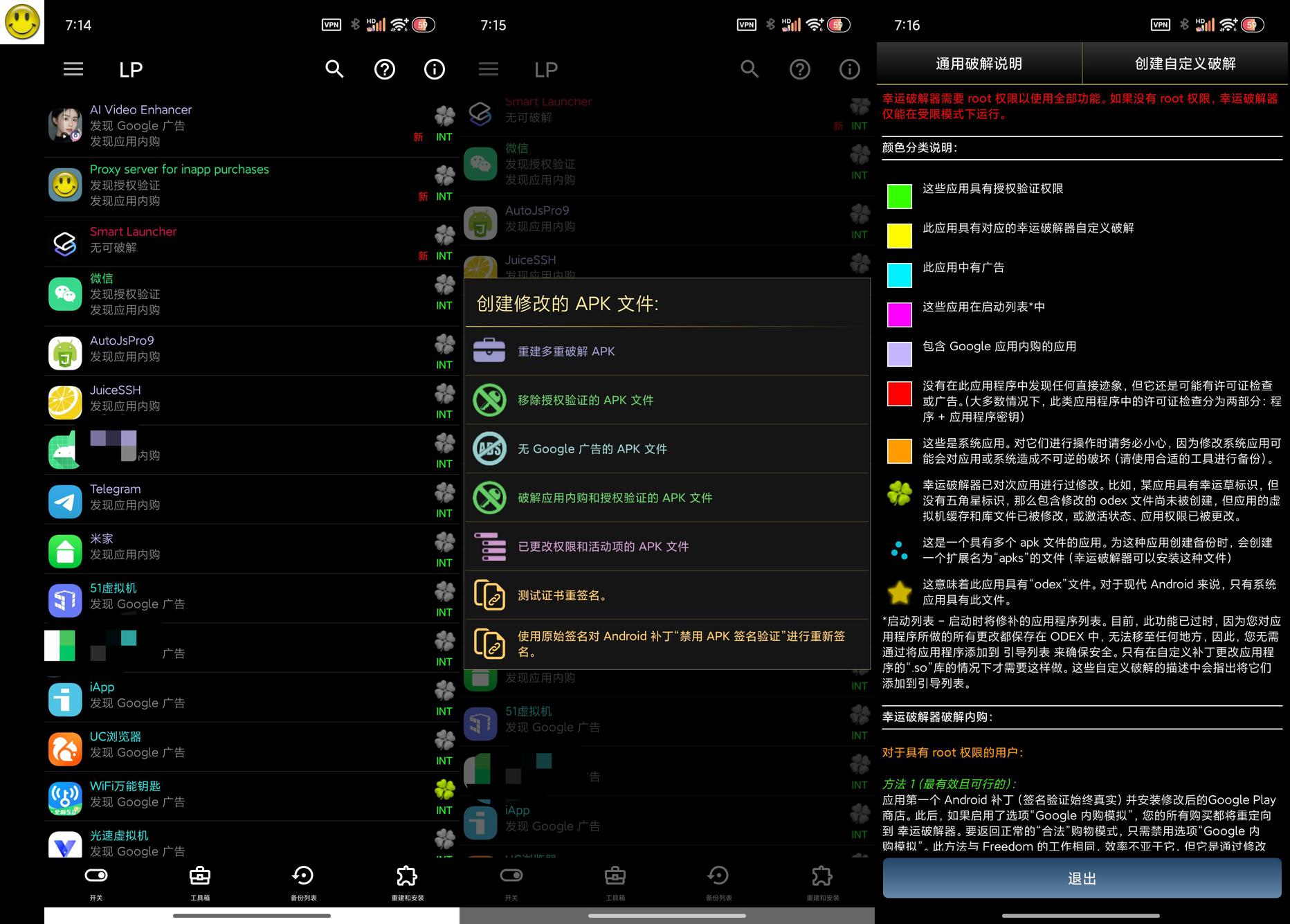This screenshot has width=1290, height=924.
Task: Tap the Bluetooth status icon in the 7:15 screen
Action: click(770, 25)
